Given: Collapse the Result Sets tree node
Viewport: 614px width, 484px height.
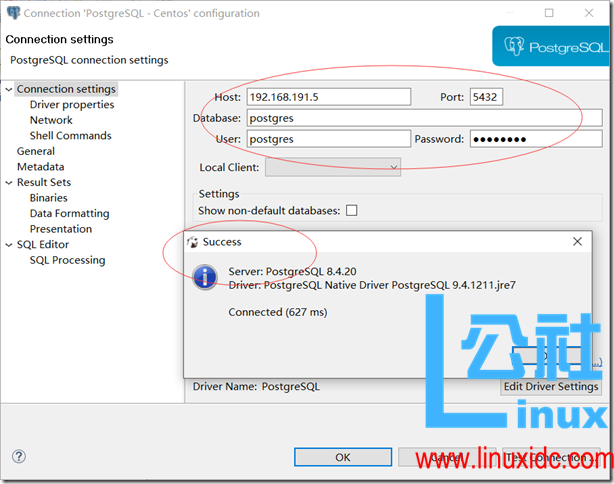Looking at the screenshot, I should pyautogui.click(x=9, y=183).
